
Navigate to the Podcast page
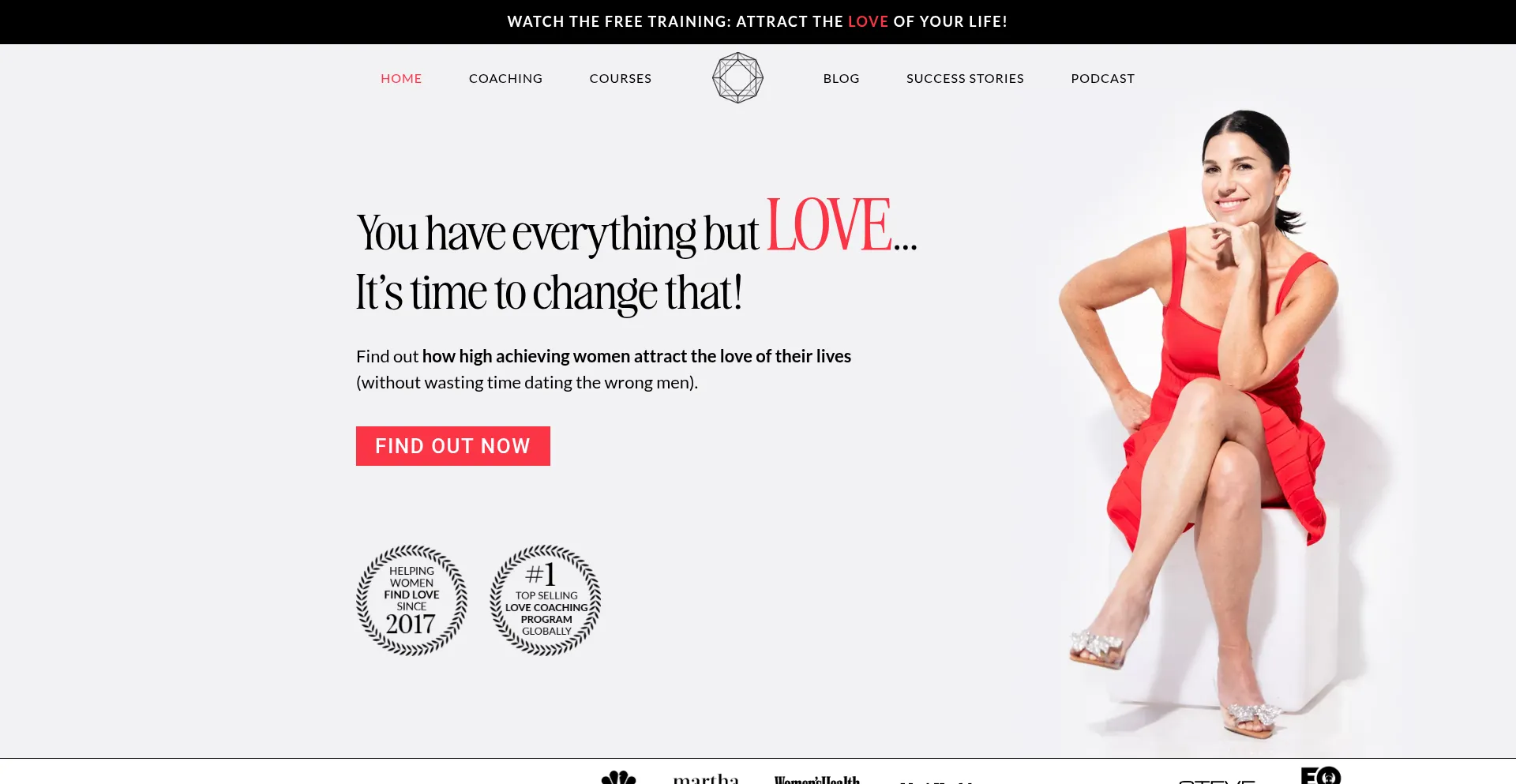tap(1102, 78)
